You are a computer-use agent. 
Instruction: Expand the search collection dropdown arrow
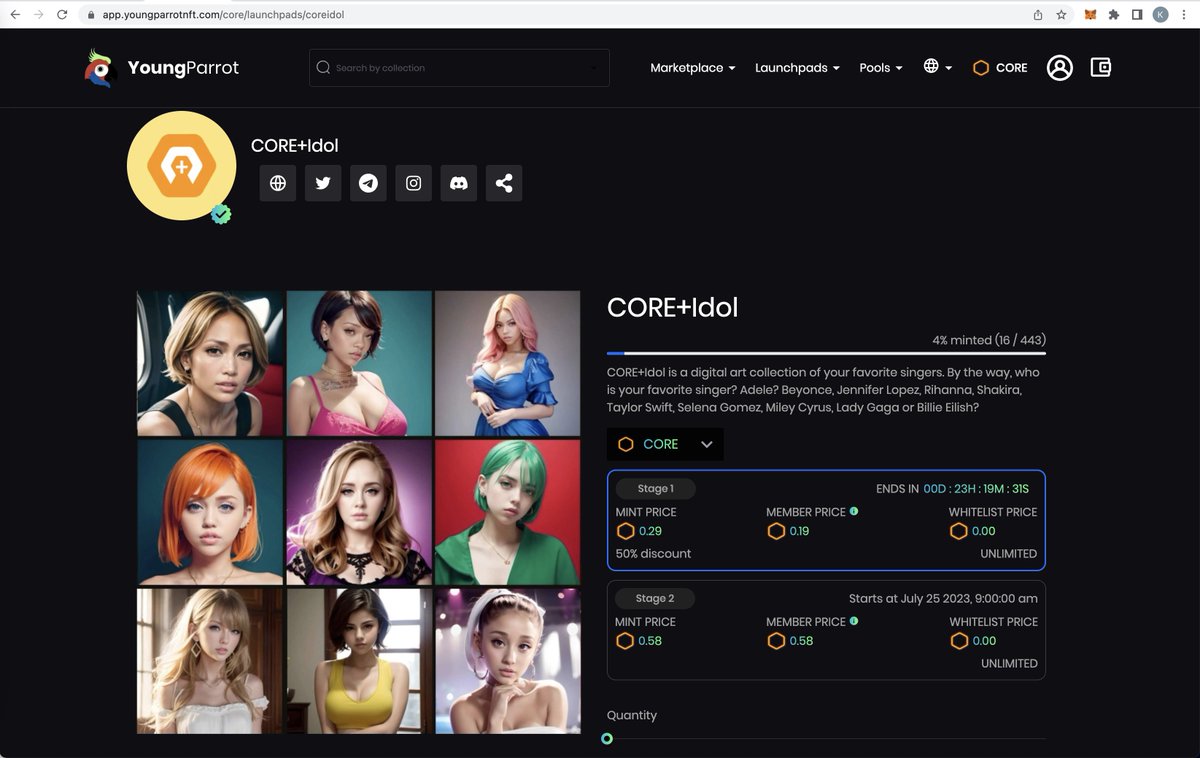point(593,68)
